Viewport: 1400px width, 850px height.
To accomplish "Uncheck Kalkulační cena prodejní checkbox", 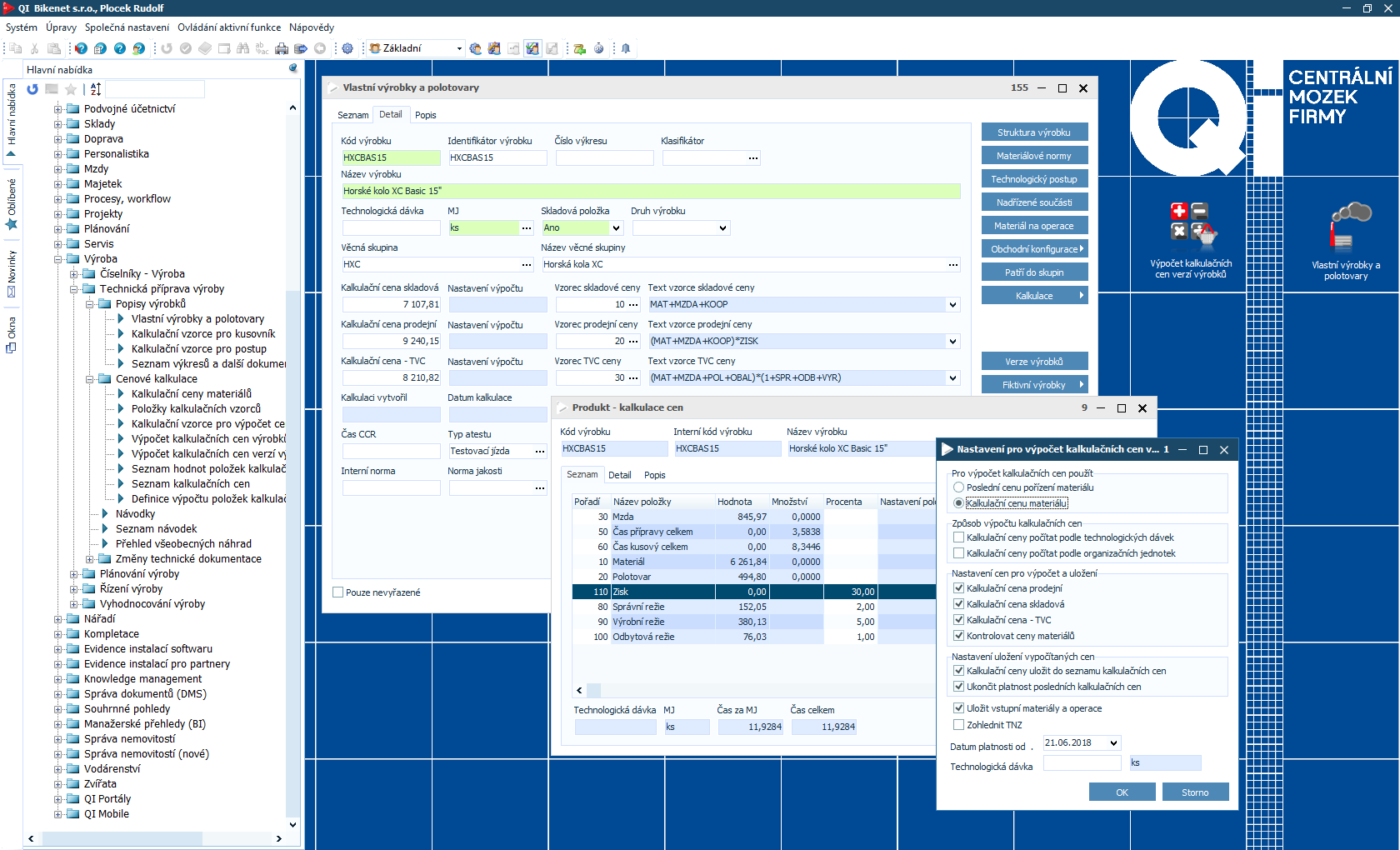I will pos(958,588).
